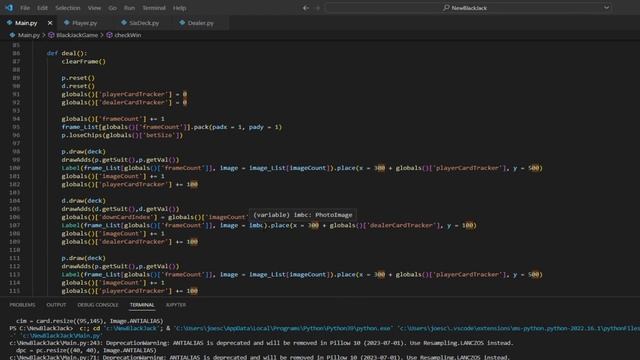This screenshot has height=360, width=640.
Task: Open the Output panel tab
Action: coord(56,305)
